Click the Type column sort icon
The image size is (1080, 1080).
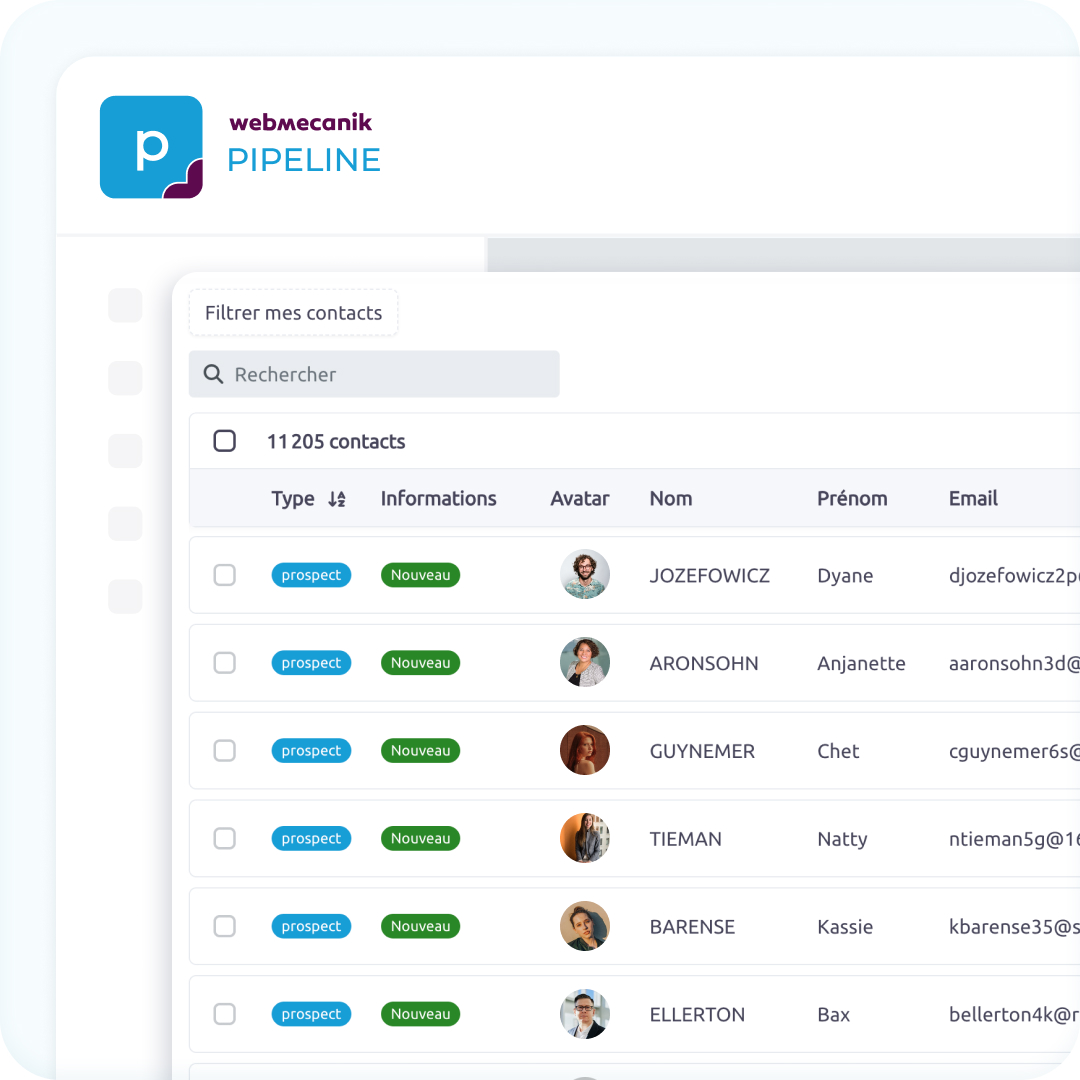point(337,499)
